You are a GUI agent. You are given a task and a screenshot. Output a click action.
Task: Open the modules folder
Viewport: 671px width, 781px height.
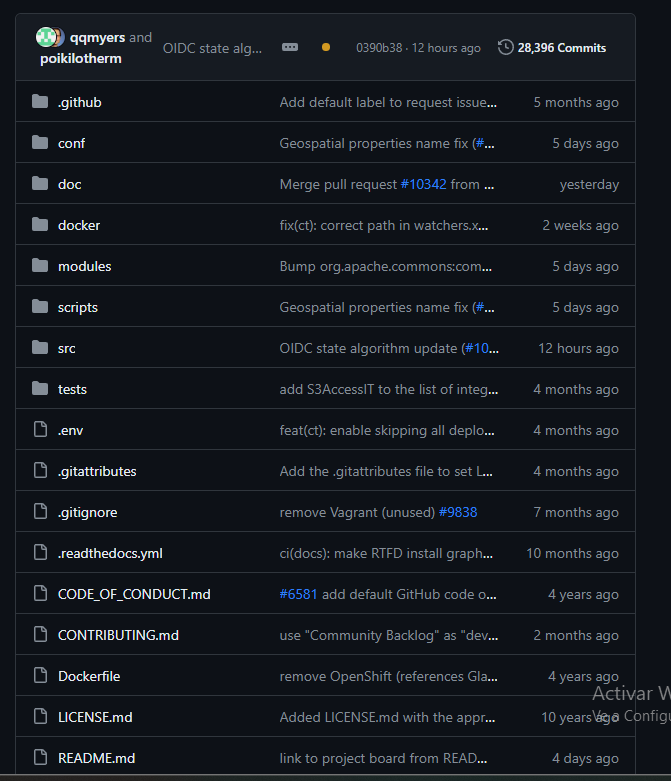coord(84,266)
